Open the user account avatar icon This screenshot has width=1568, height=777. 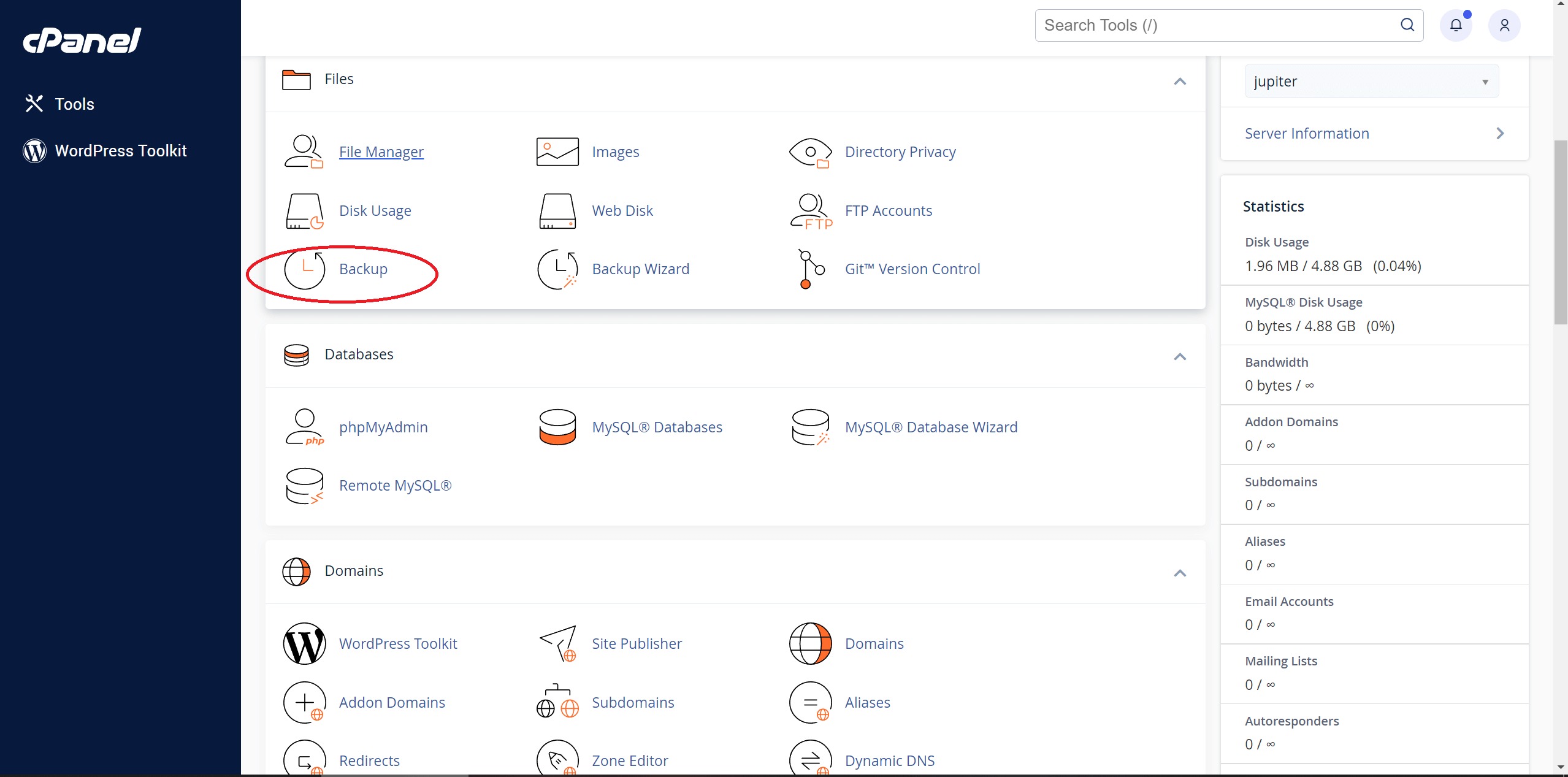pos(1504,25)
